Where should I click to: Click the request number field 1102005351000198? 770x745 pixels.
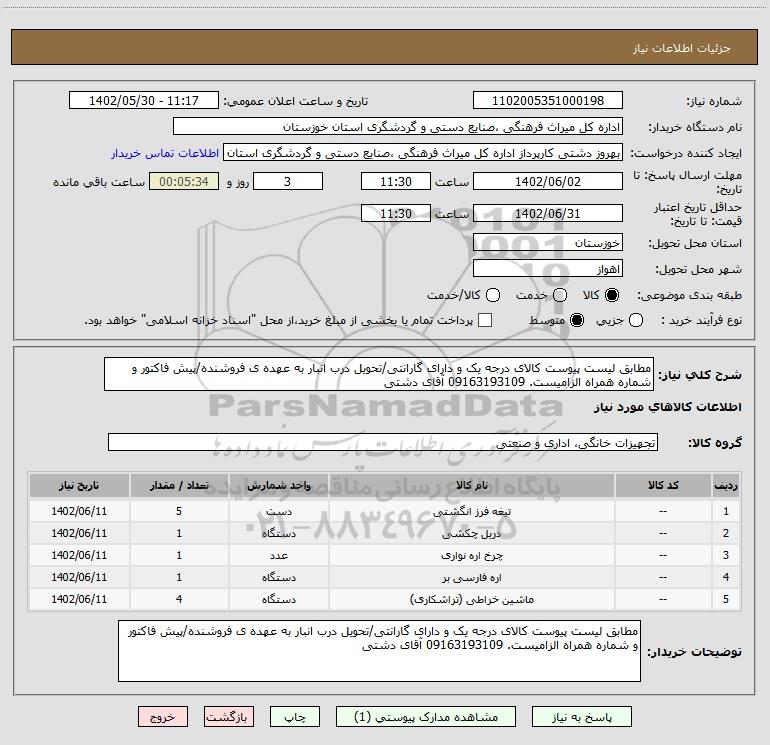[x=548, y=101]
